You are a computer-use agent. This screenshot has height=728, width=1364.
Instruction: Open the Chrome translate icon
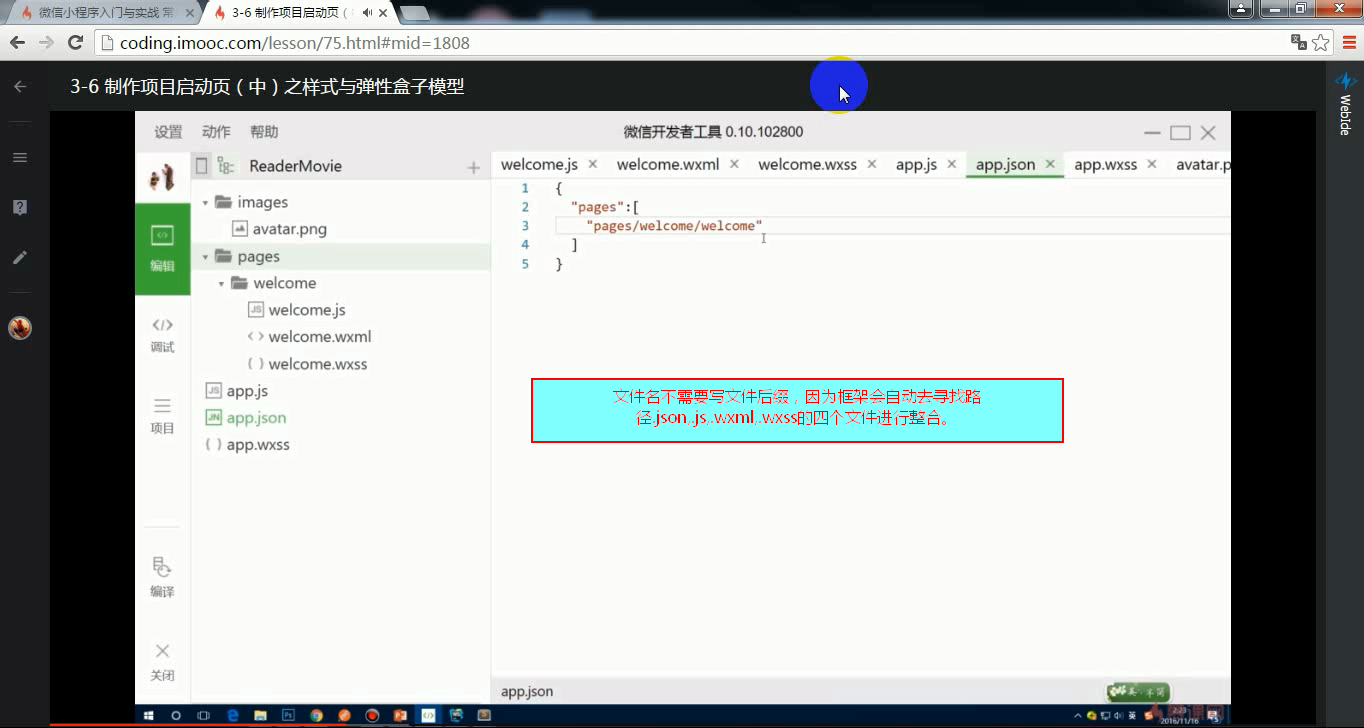[1299, 42]
